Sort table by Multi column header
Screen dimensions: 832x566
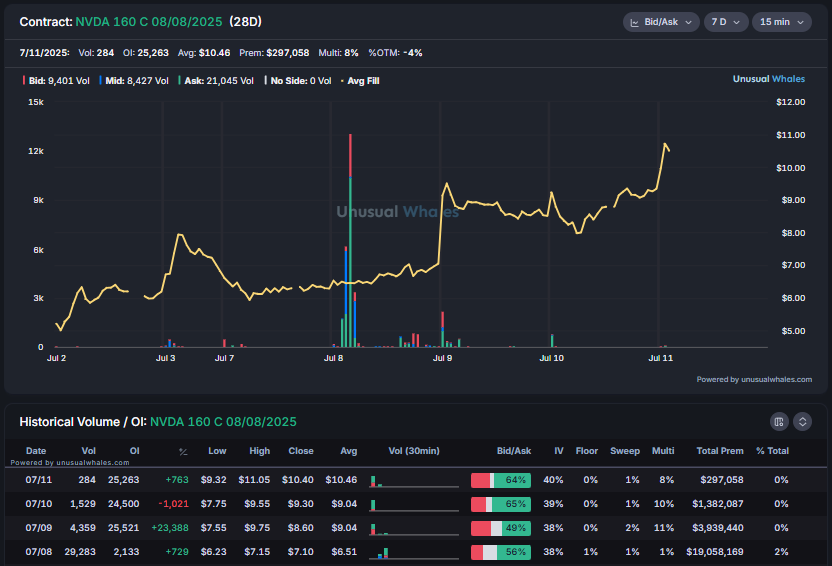coord(663,451)
